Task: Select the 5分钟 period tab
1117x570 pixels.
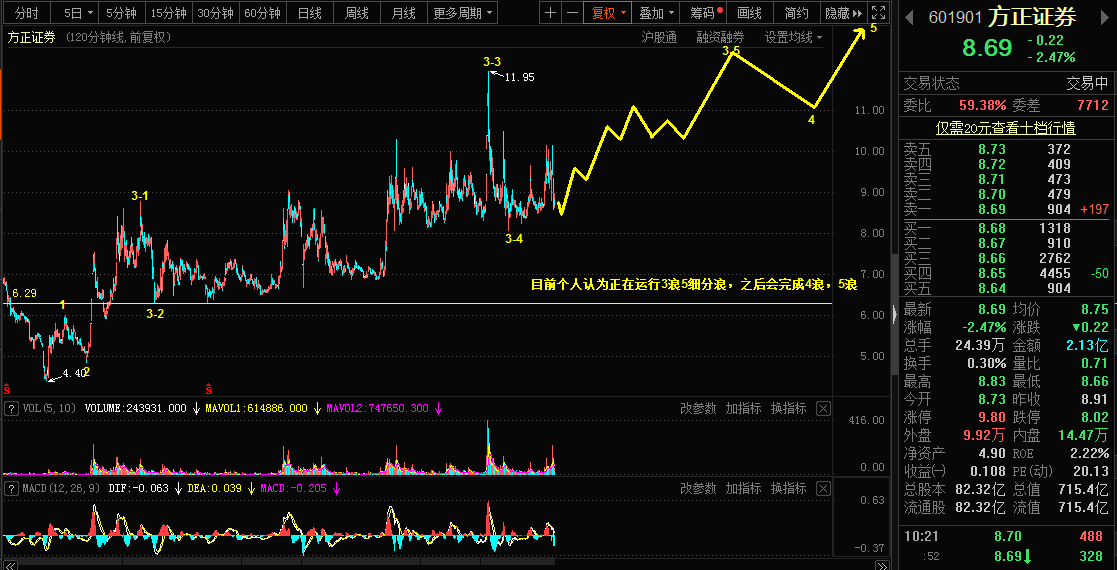Action: click(121, 13)
